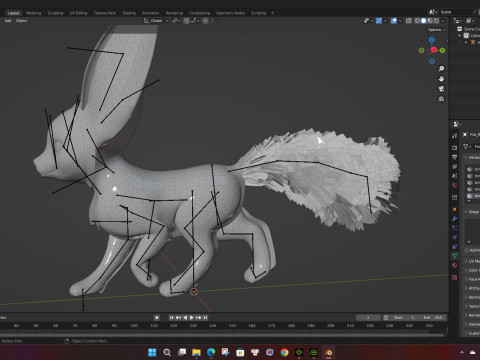Open the Physics properties tab
Viewport: 480px width, 360px height.
454,237
